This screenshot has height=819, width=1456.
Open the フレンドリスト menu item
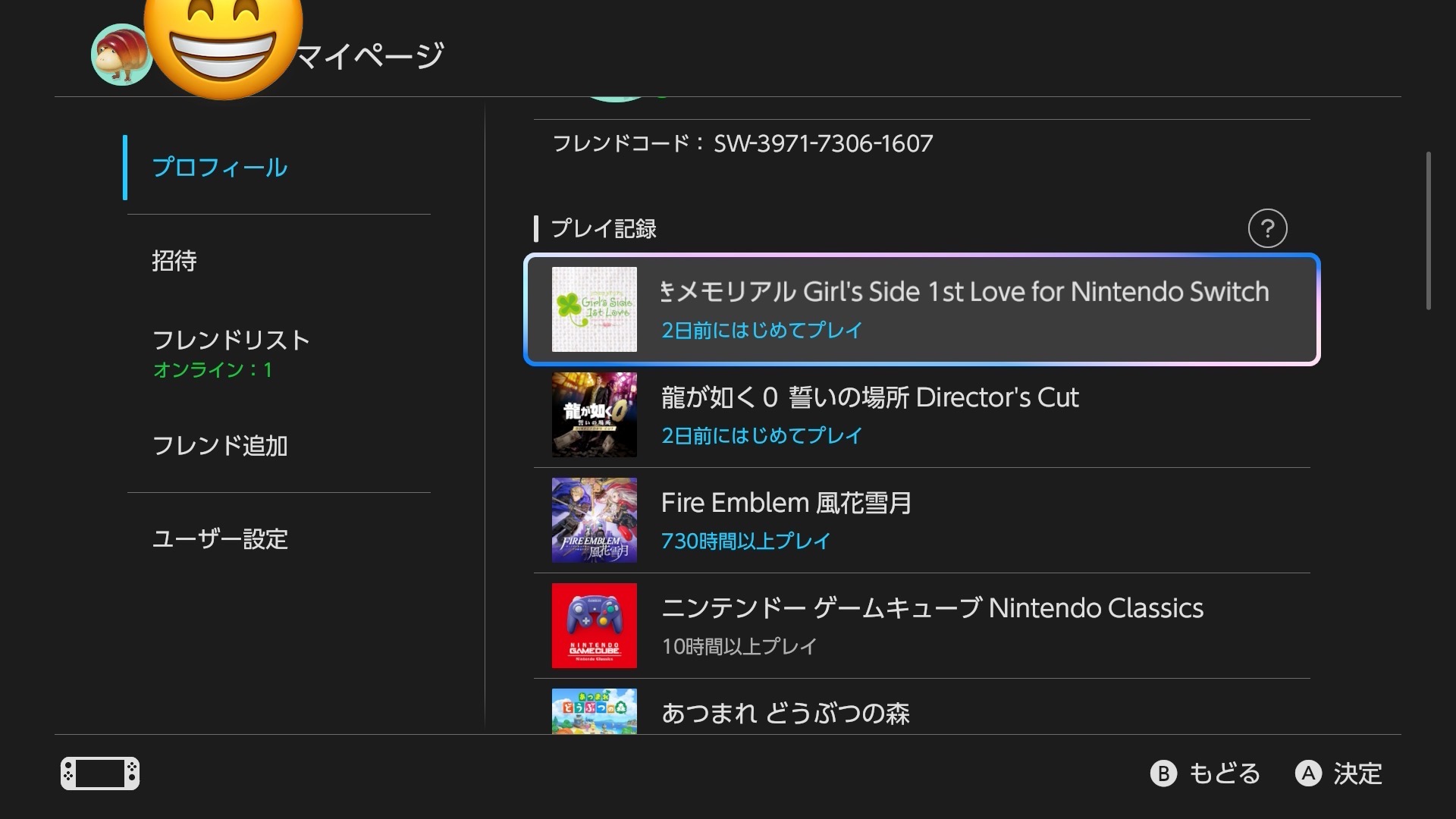pyautogui.click(x=231, y=340)
